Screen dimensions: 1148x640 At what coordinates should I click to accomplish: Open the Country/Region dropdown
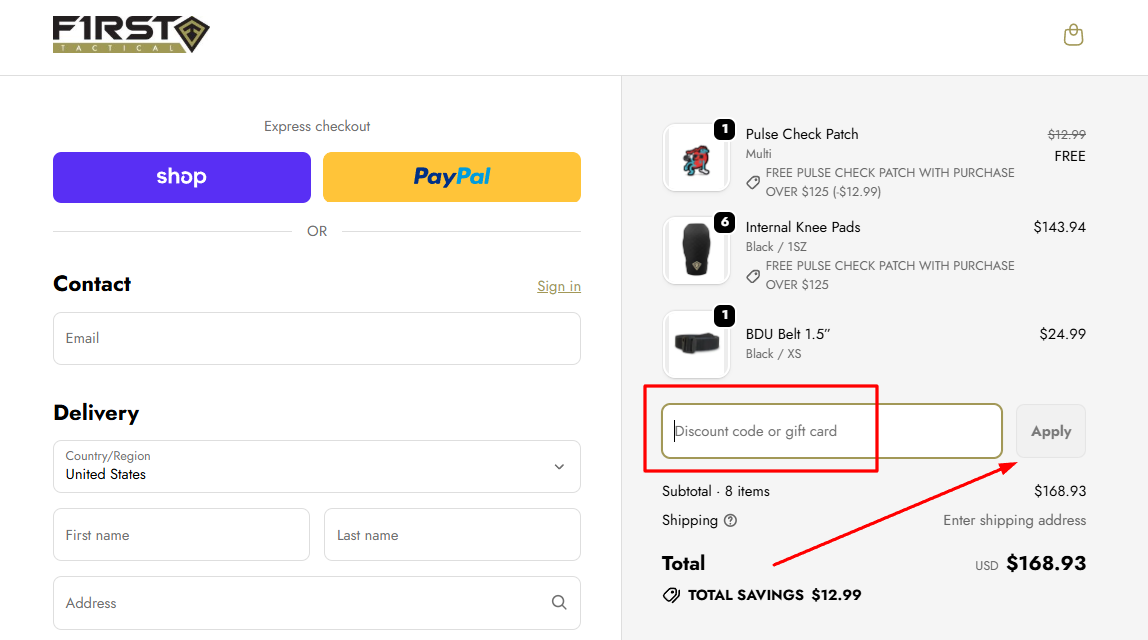tap(316, 466)
